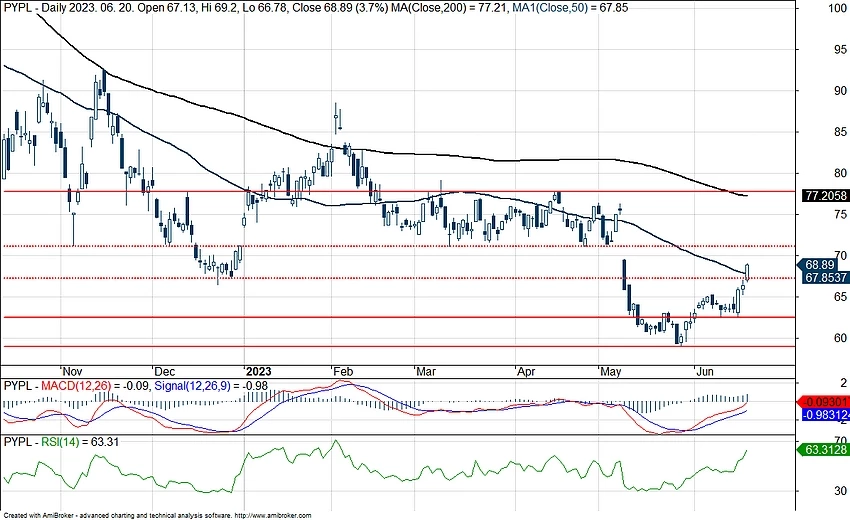Click the 85 price axis label
Image resolution: width=850 pixels, height=520 pixels.
(x=840, y=132)
